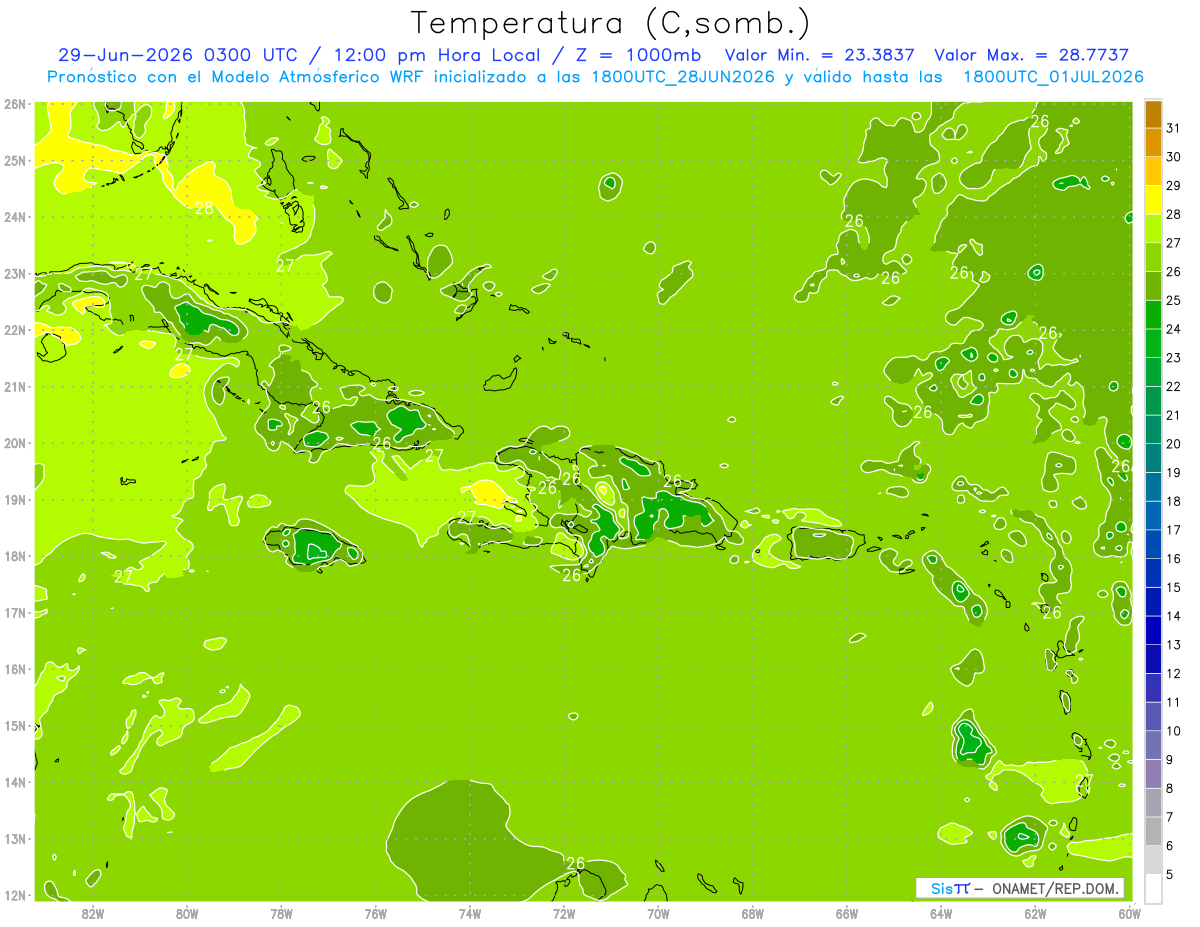The height and width of the screenshot is (927, 1200).
Task: Click the purple colorbar segment between 8 and 9
Action: tap(1153, 774)
